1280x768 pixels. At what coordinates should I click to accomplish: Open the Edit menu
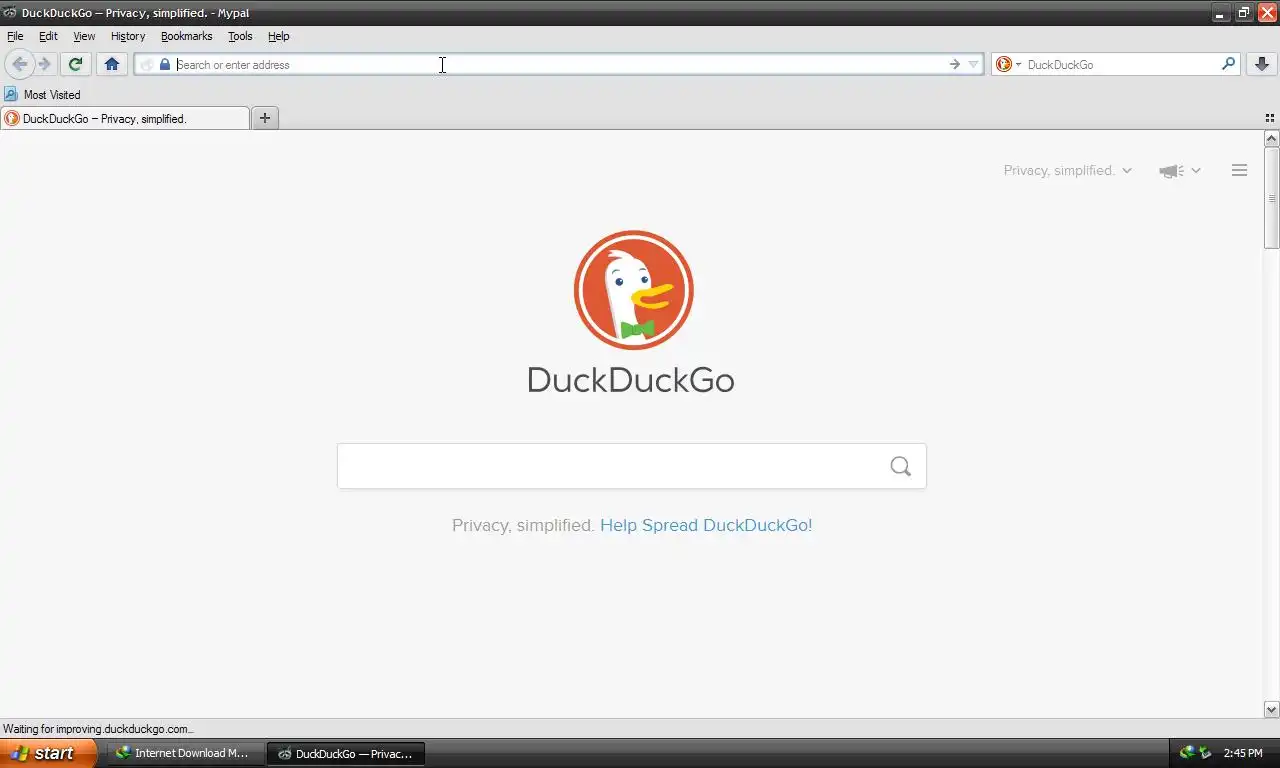[48, 36]
